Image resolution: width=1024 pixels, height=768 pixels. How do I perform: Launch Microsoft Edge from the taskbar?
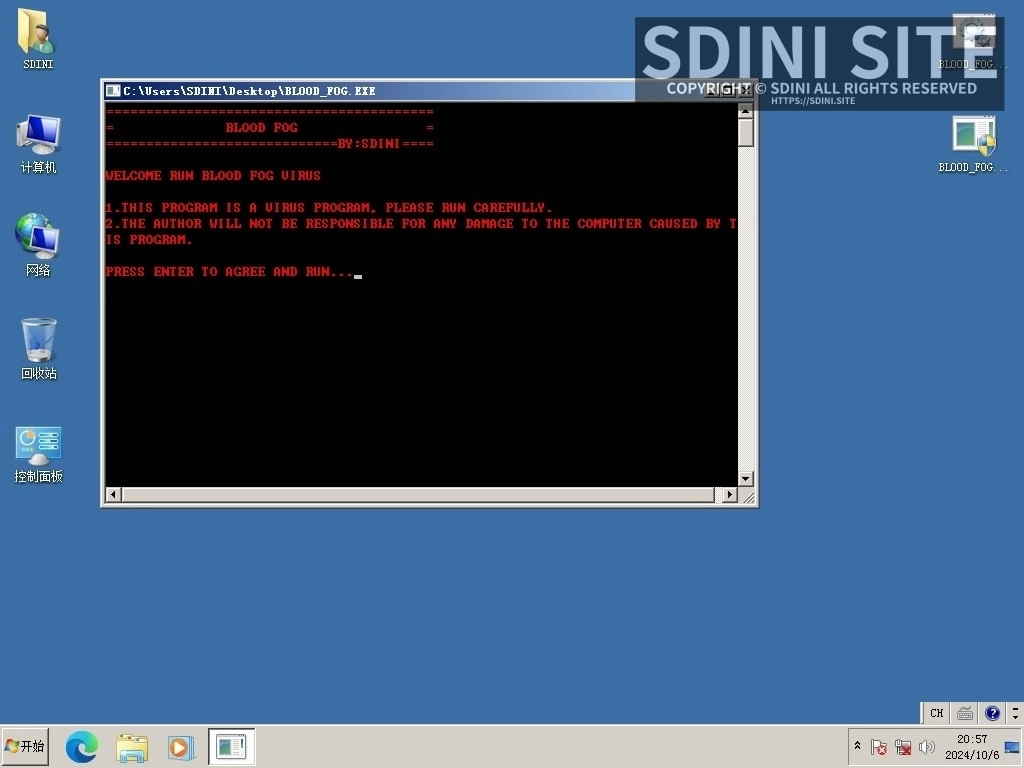click(82, 746)
